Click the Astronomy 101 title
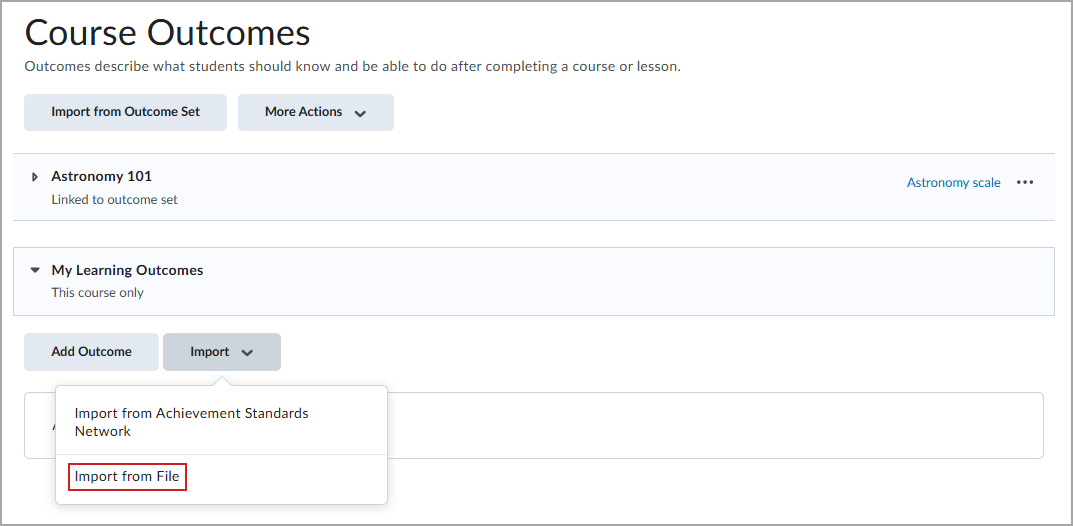Image resolution: width=1073 pixels, height=526 pixels. 101,176
